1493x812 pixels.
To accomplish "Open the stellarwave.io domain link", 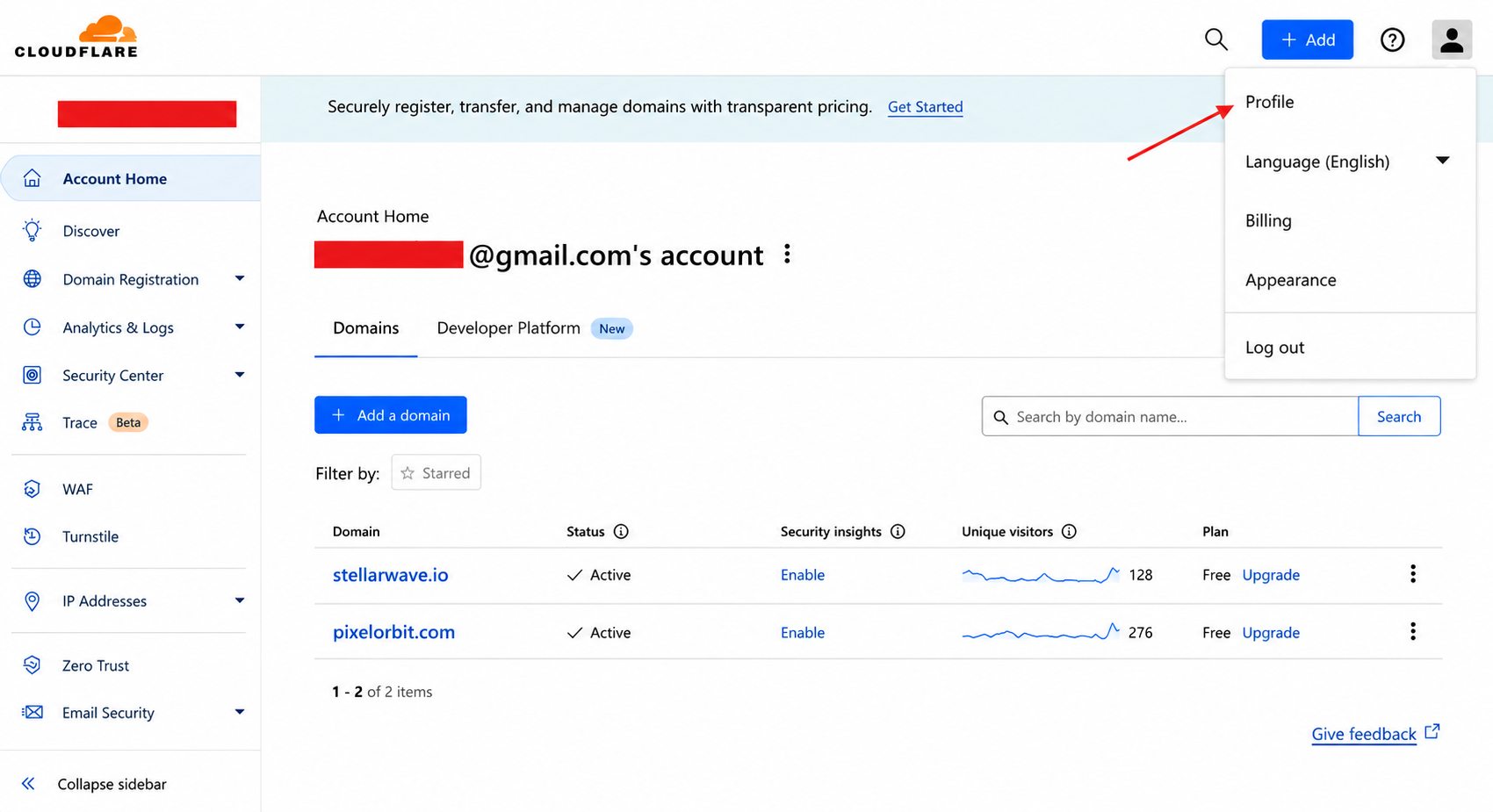I will 390,575.
